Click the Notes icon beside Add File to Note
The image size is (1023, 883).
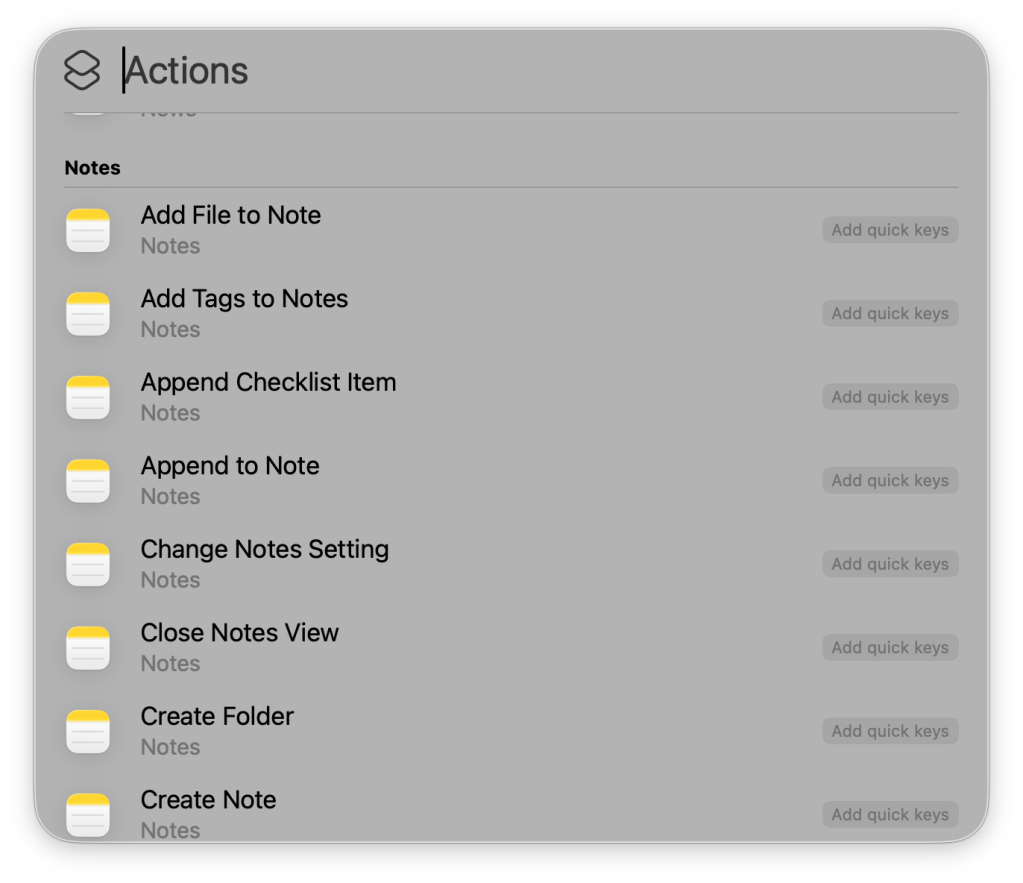point(88,230)
